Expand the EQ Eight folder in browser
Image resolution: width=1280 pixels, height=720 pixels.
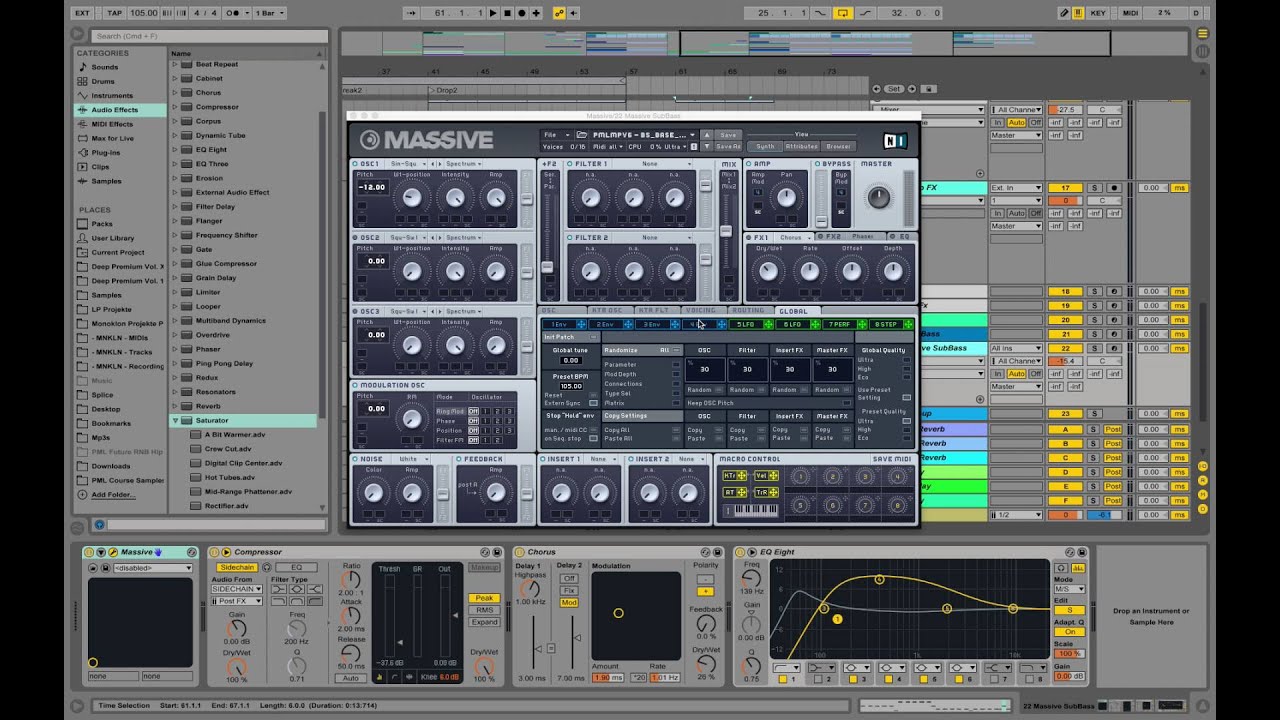coord(175,150)
